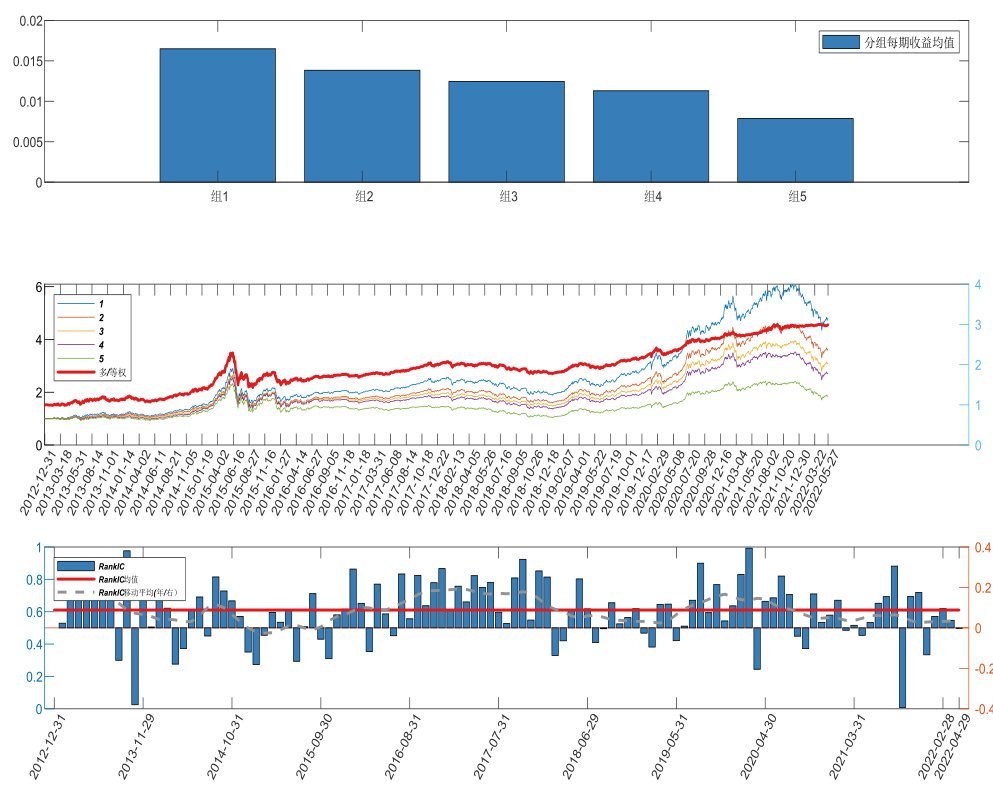Select the 组5 bar in the top chart
The height and width of the screenshot is (795, 993).
[795, 150]
